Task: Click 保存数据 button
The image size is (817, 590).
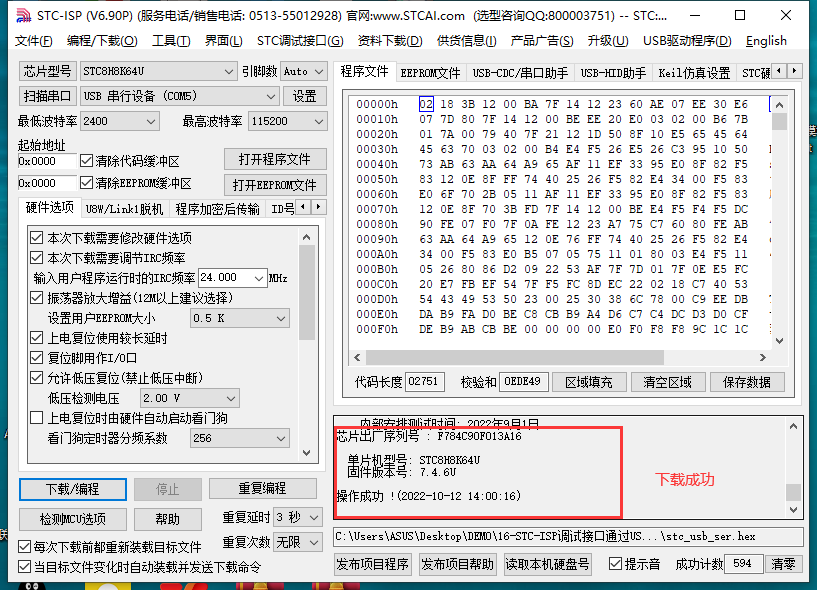Action: click(747, 382)
